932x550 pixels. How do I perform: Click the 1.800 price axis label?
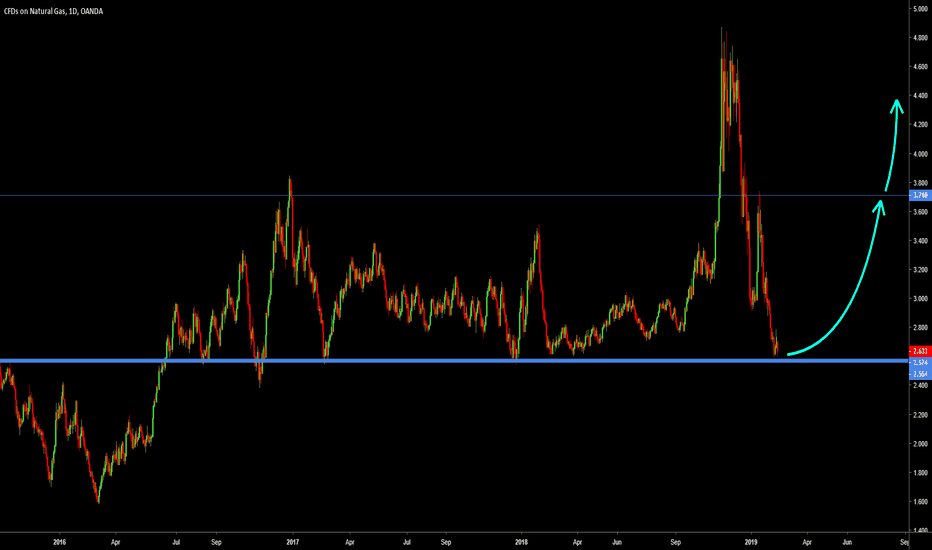tap(920, 473)
